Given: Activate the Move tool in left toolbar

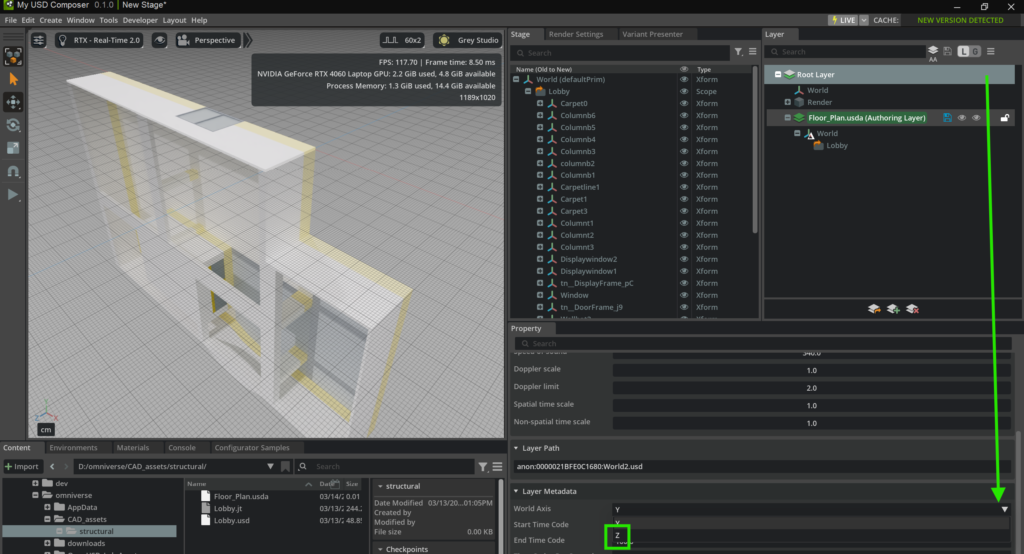Looking at the screenshot, I should pyautogui.click(x=13, y=102).
